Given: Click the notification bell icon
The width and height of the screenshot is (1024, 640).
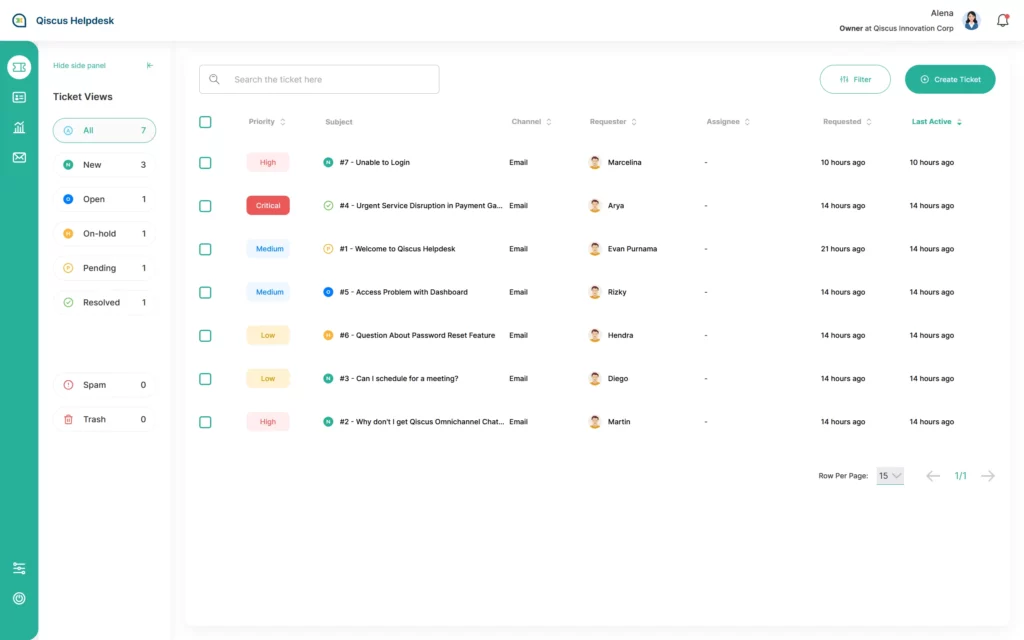Looking at the screenshot, I should 1002,20.
